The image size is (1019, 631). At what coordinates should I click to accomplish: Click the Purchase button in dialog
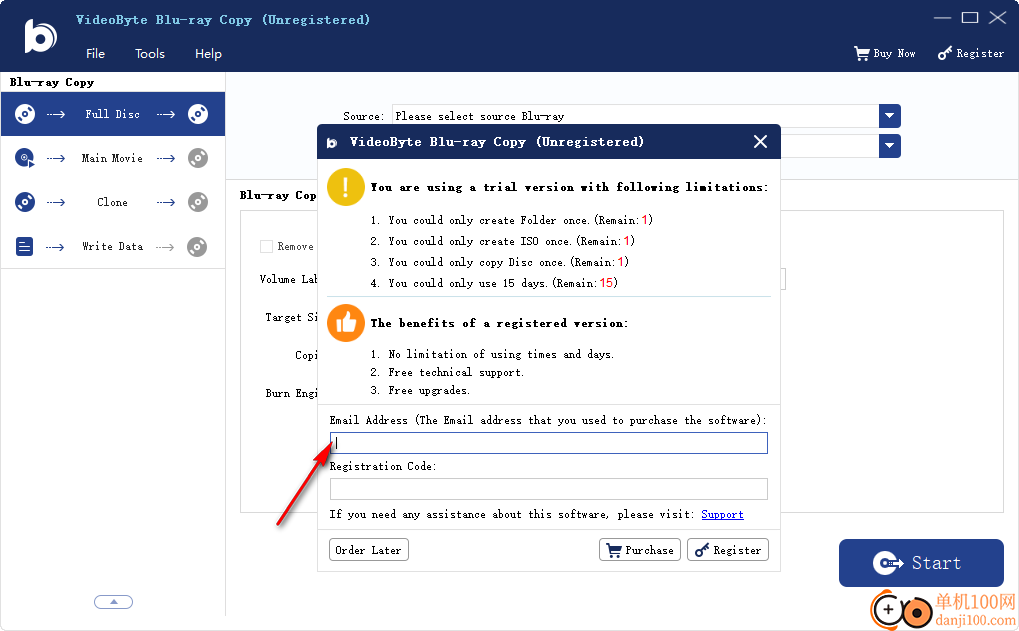point(639,550)
